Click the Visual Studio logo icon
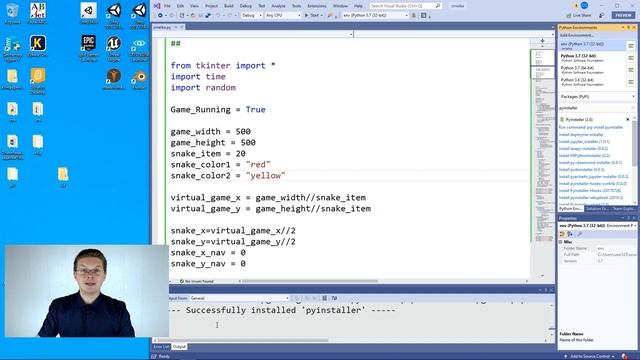The image size is (640, 360). click(x=157, y=6)
